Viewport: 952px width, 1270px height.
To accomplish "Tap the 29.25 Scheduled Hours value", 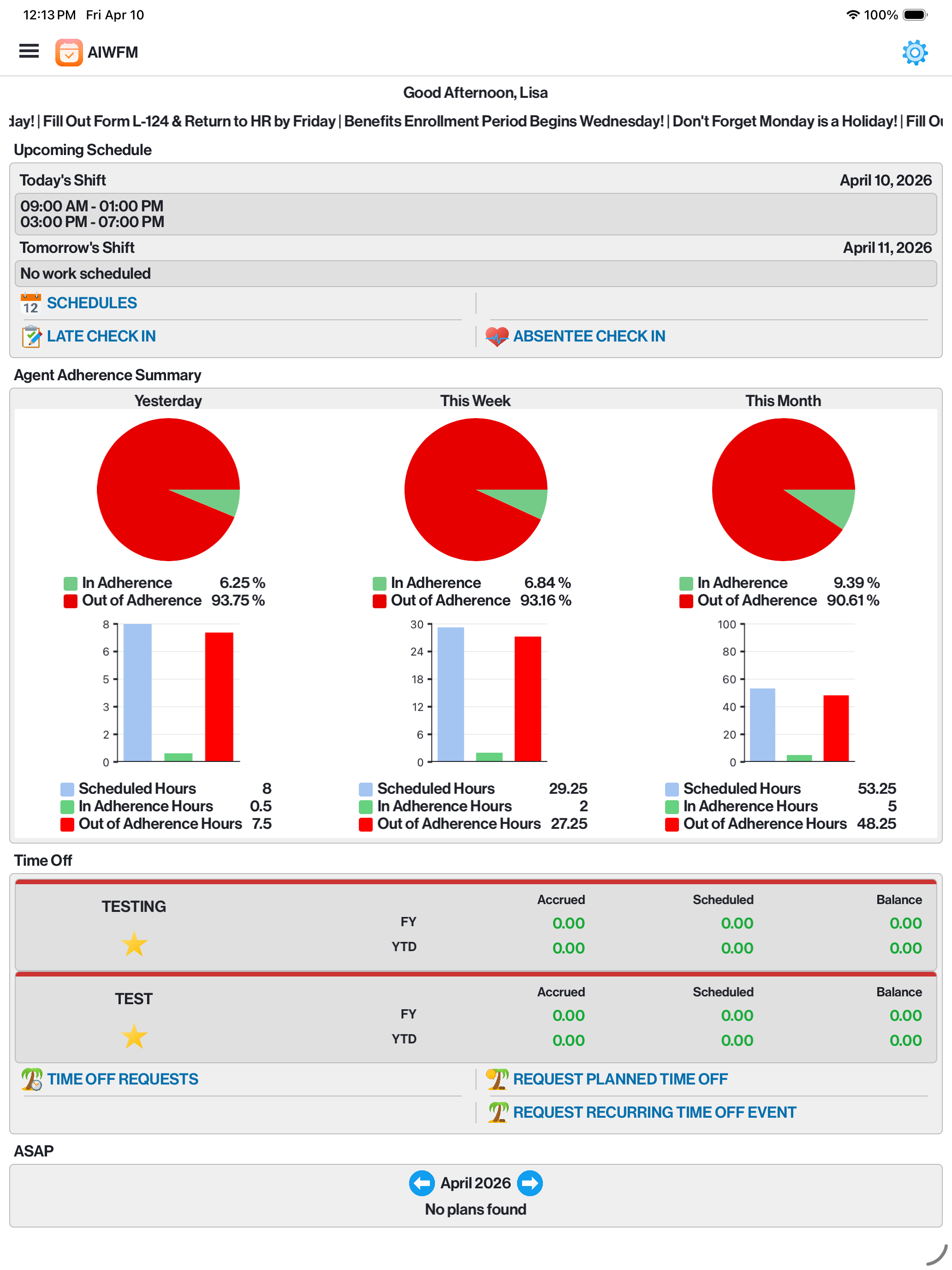I will click(x=568, y=788).
